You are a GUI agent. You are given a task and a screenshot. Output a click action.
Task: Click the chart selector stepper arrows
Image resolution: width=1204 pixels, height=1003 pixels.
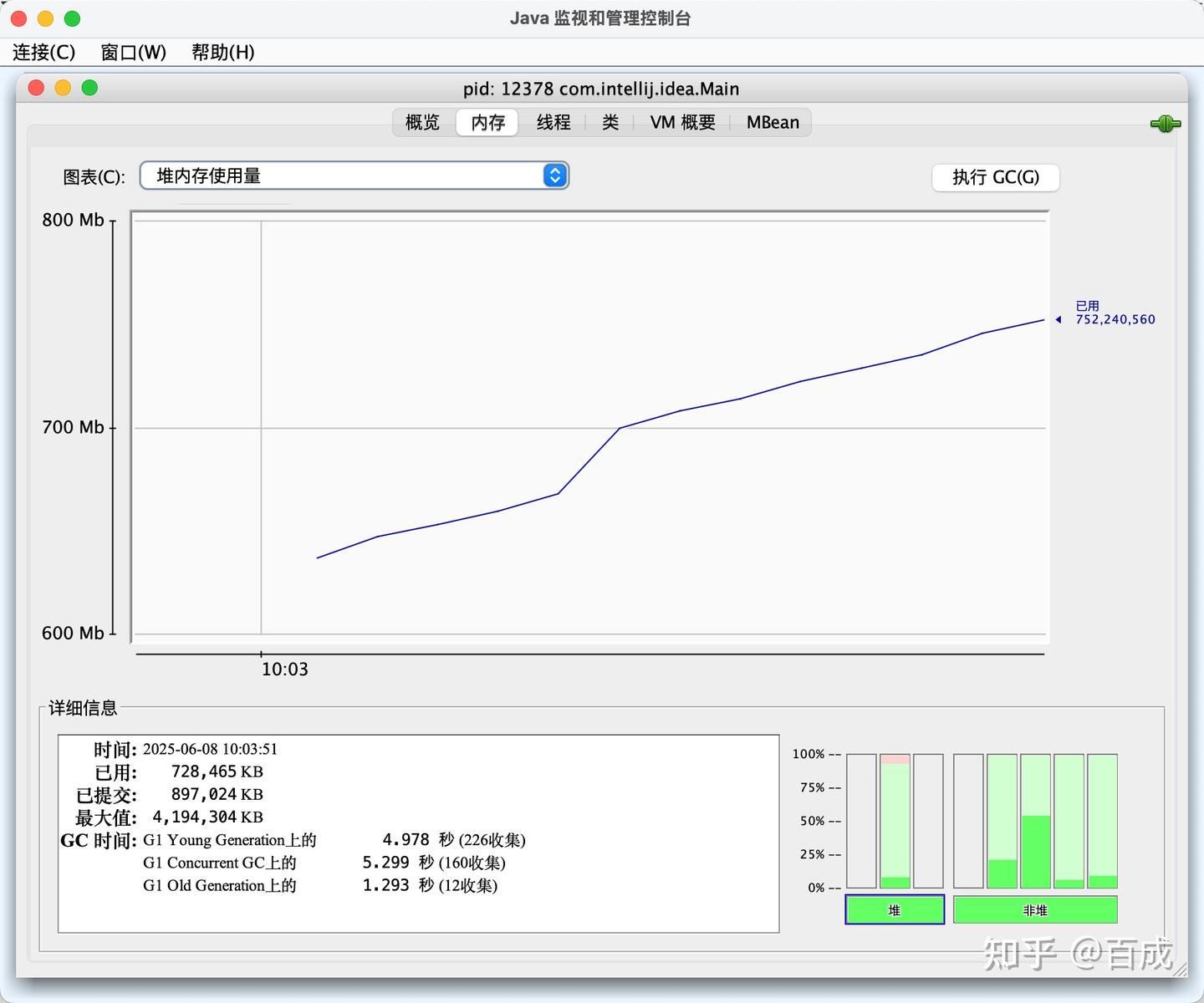(554, 176)
